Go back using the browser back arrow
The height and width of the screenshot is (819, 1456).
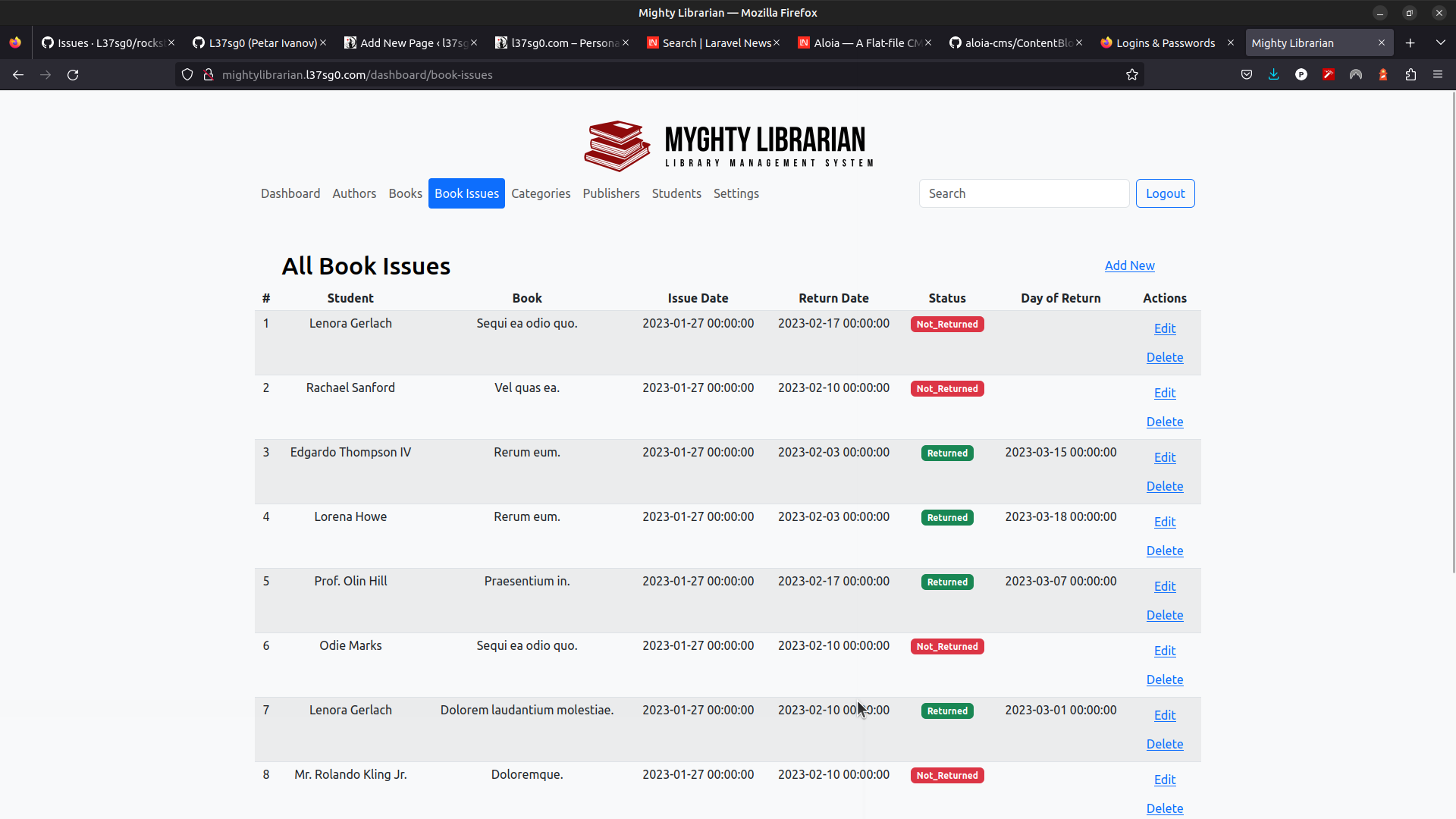18,74
